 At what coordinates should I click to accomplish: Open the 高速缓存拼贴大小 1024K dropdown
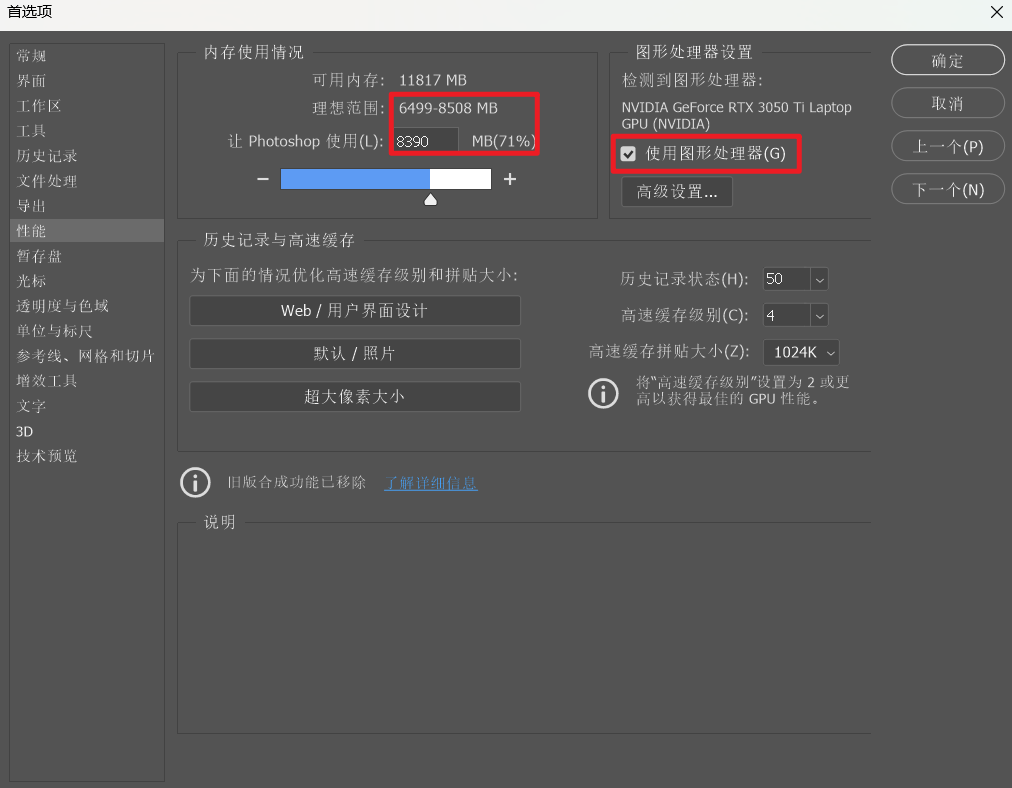coord(801,352)
